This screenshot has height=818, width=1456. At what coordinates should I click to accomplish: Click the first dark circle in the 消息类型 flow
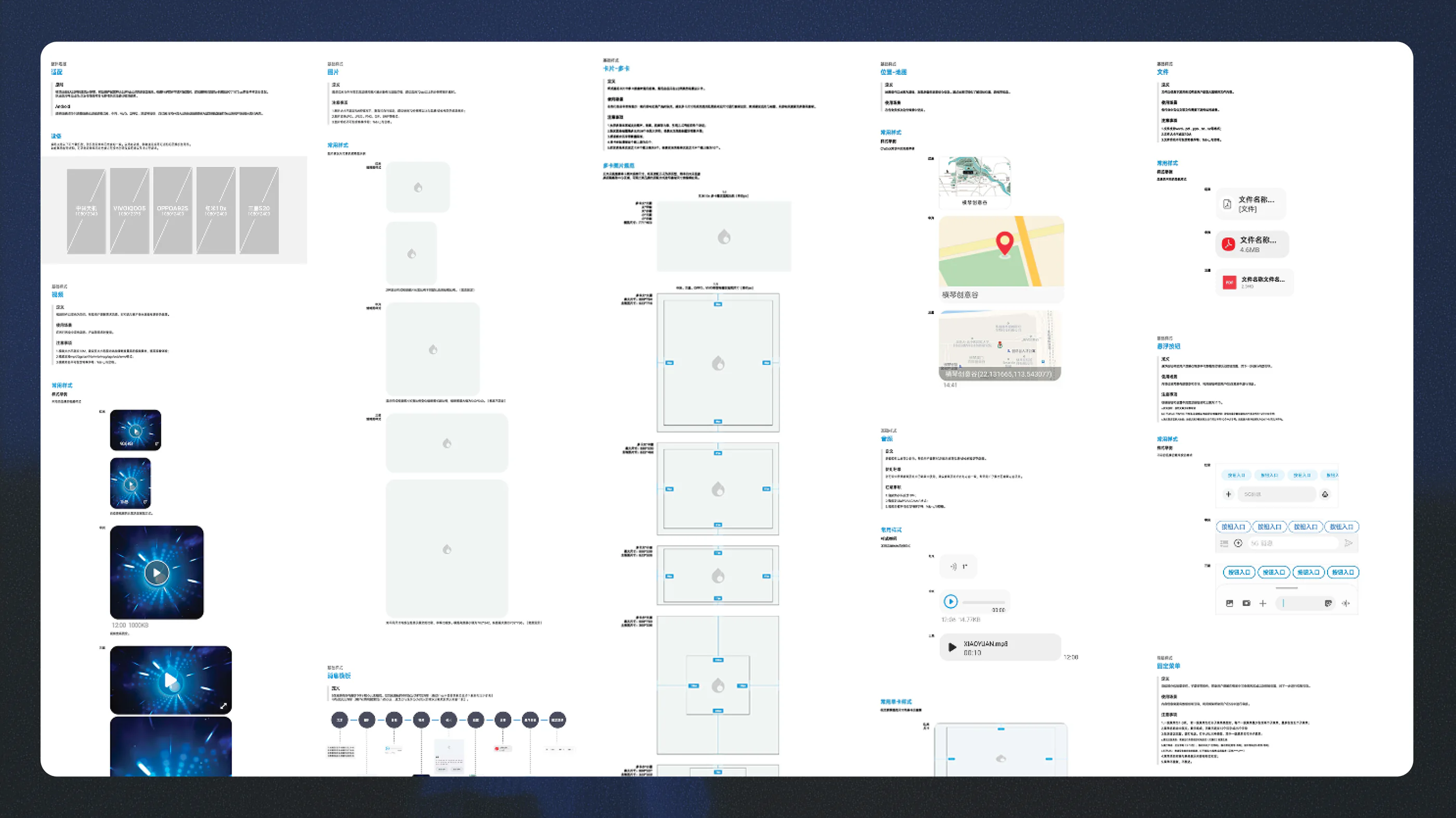click(x=339, y=720)
